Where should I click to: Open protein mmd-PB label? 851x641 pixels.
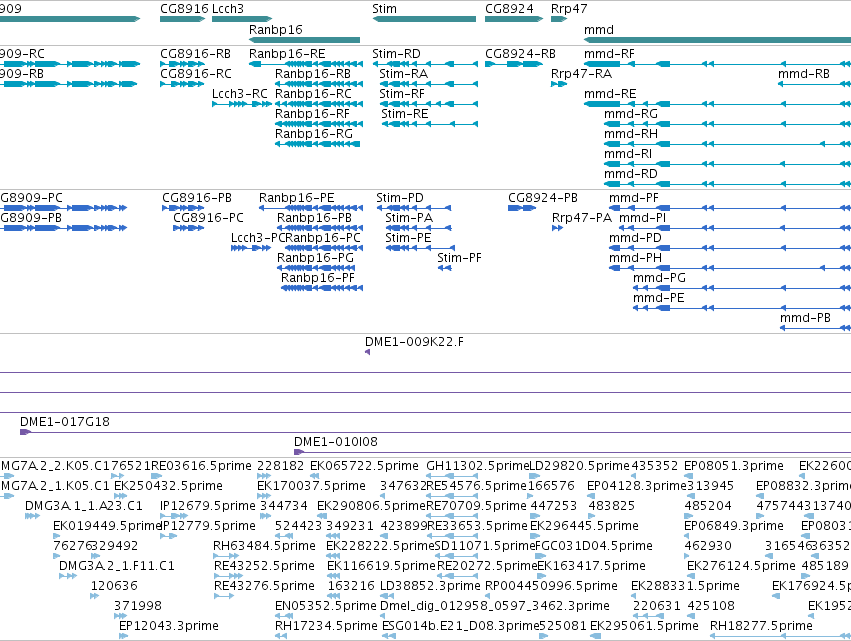tap(805, 318)
